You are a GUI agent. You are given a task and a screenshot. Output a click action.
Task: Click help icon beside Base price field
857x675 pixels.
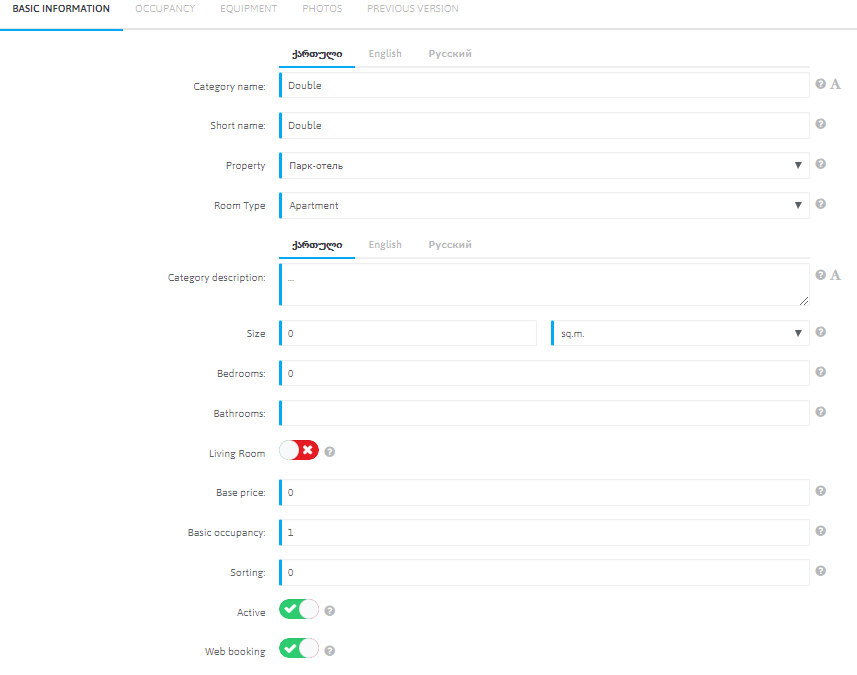[821, 491]
